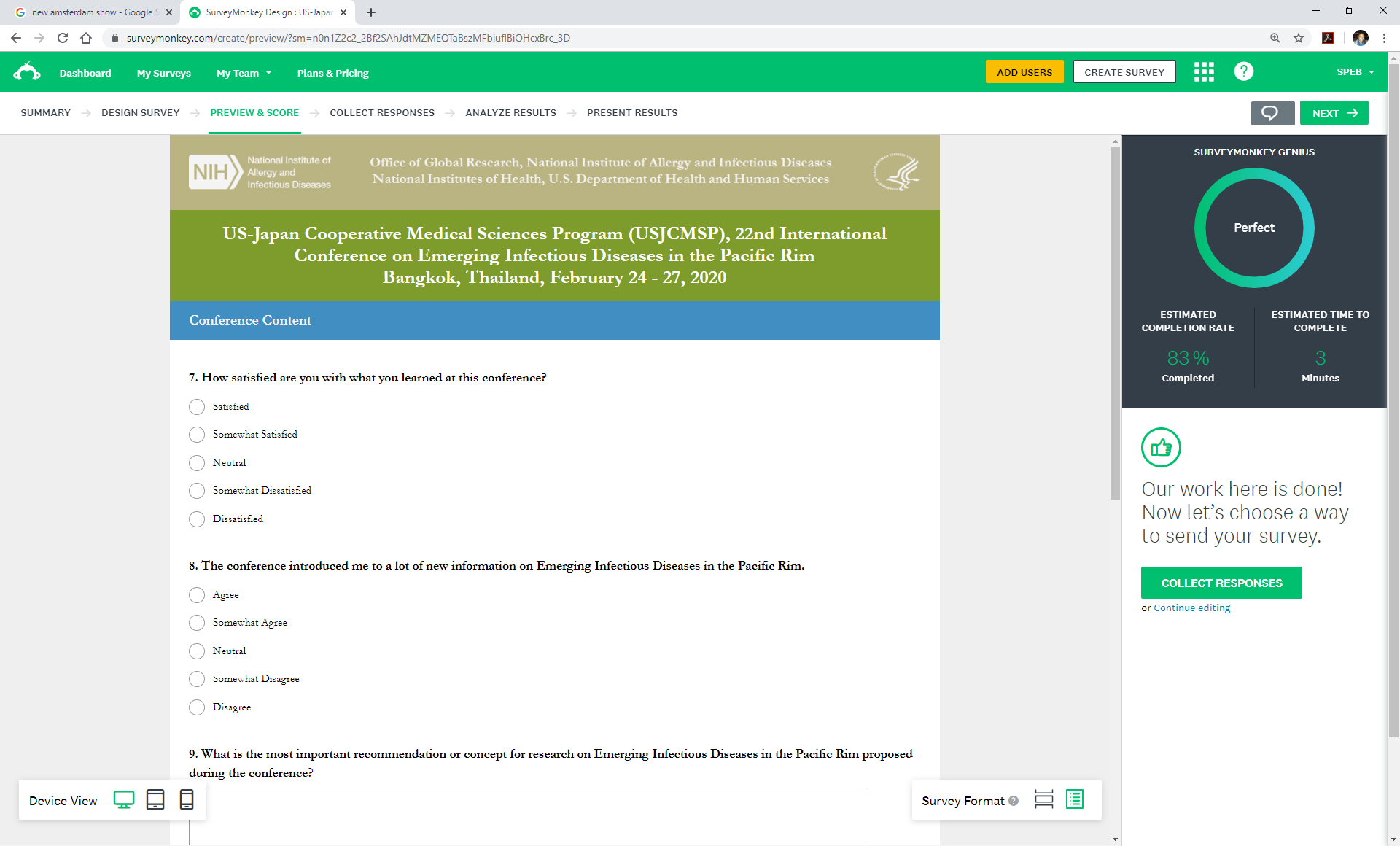
Task: Click the green Collect Responses button
Action: 1221,583
